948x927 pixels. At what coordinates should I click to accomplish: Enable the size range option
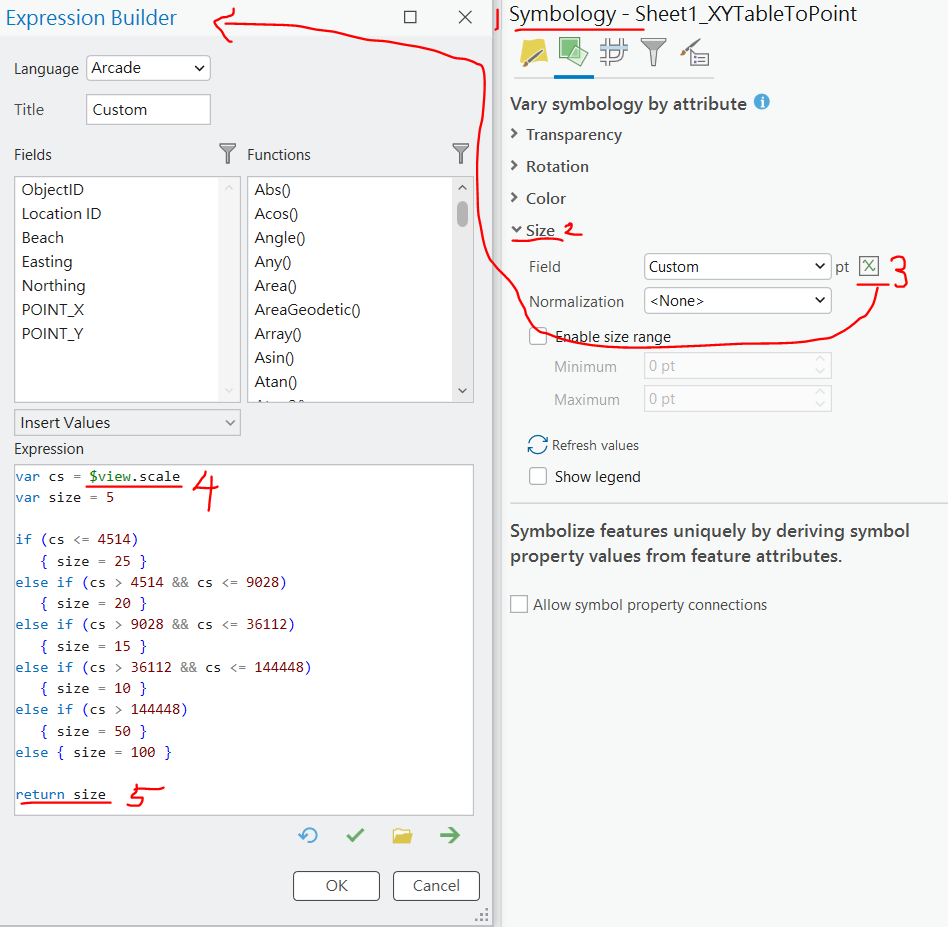[x=538, y=337]
